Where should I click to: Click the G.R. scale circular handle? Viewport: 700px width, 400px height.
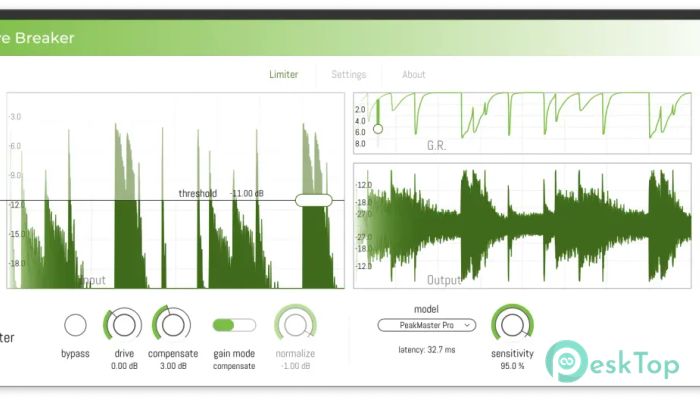pyautogui.click(x=377, y=129)
